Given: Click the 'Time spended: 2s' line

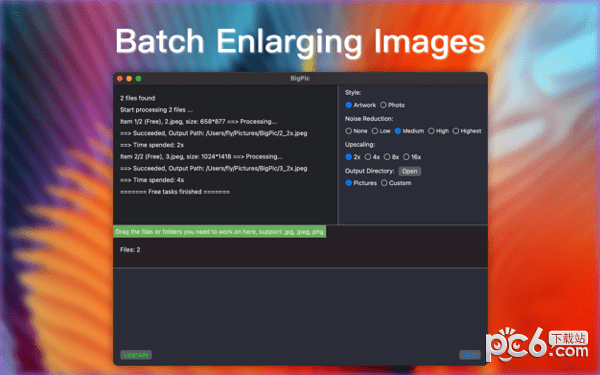Looking at the screenshot, I should coord(152,145).
